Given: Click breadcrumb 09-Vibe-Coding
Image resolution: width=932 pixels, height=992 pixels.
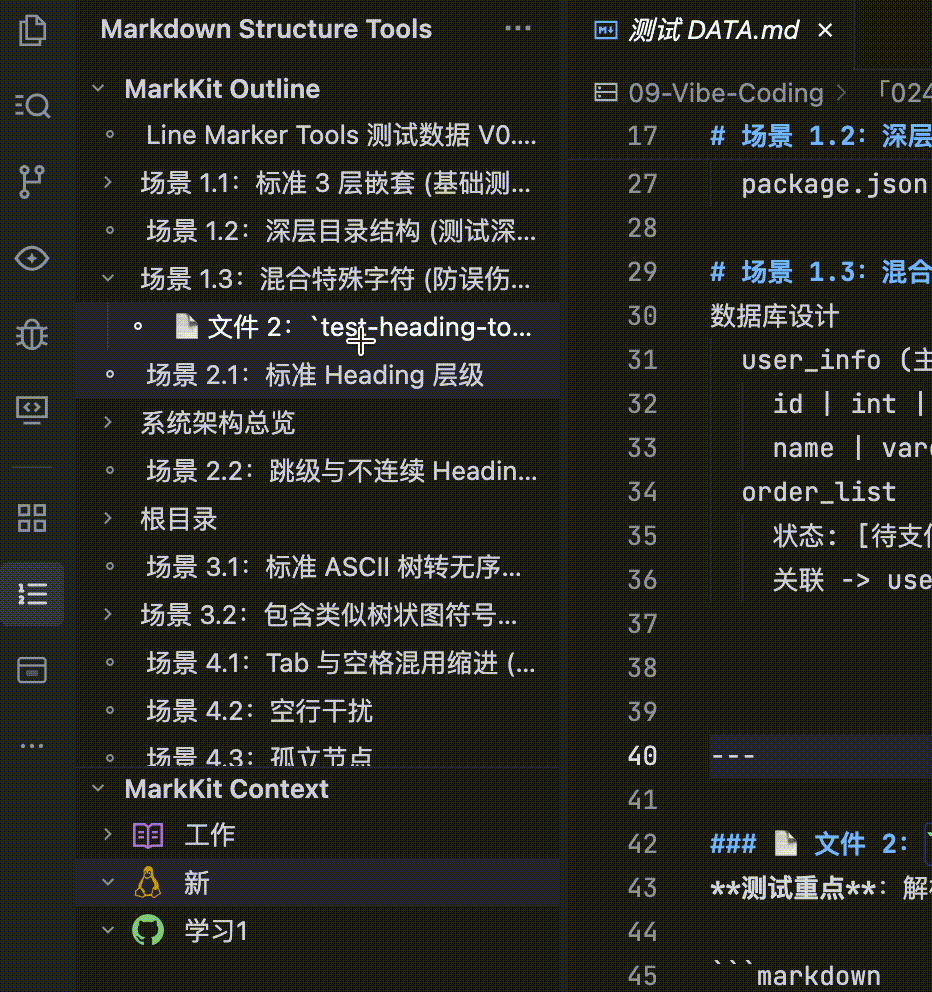Looking at the screenshot, I should pos(726,93).
